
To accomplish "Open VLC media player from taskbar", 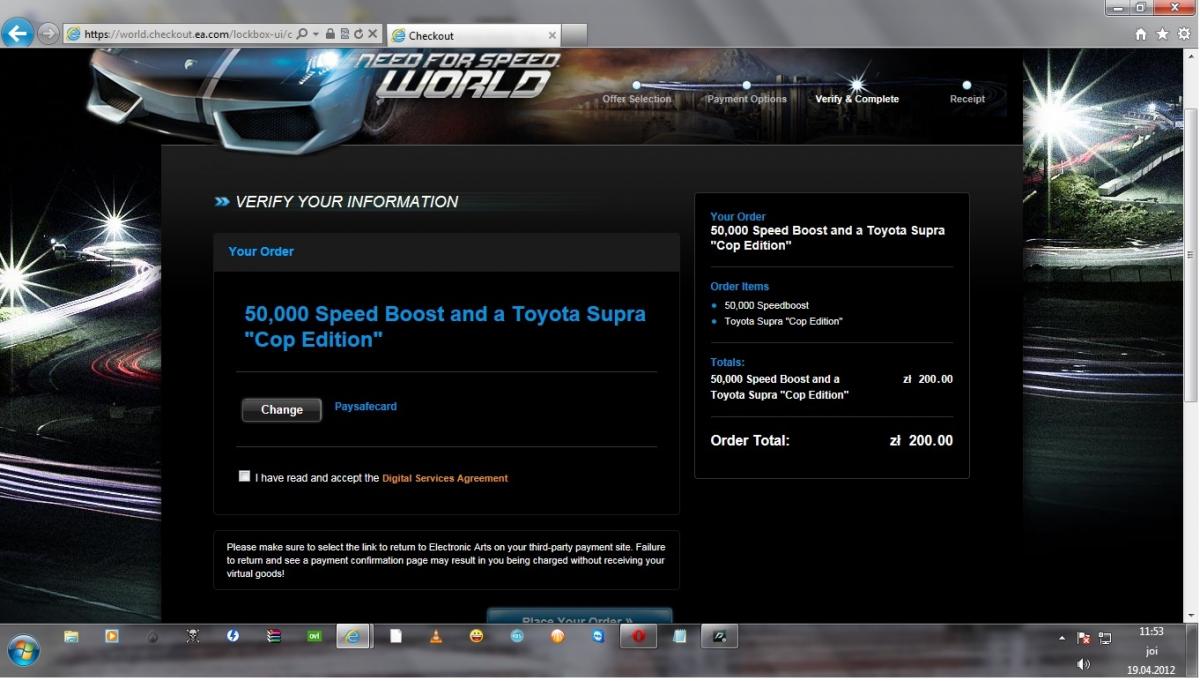I will [x=435, y=636].
